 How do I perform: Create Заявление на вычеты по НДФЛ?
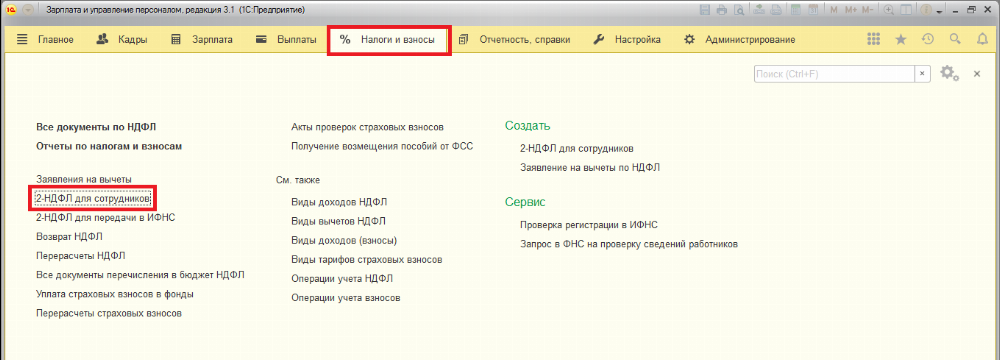click(590, 168)
